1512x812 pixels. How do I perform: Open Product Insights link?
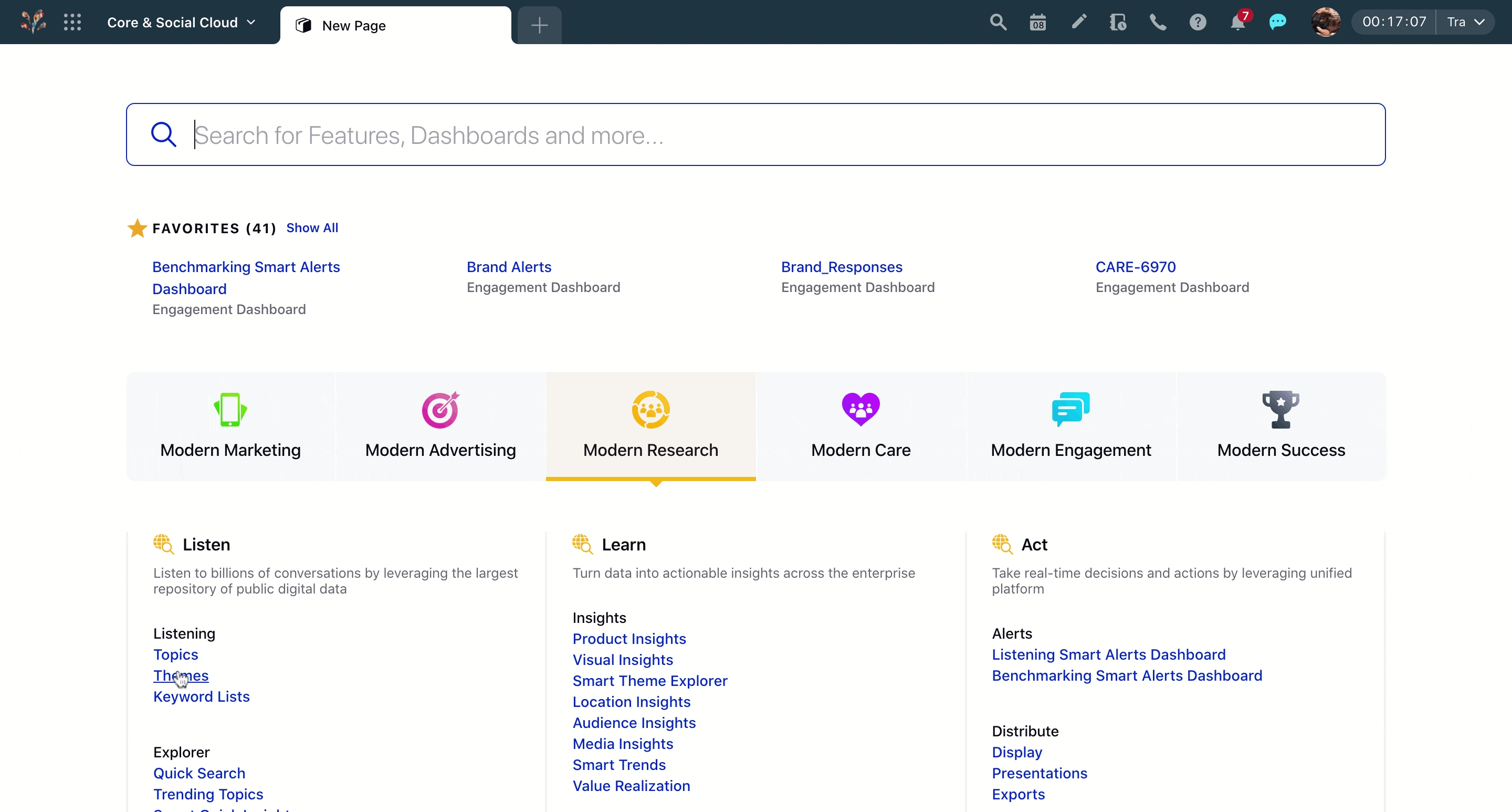(x=629, y=638)
